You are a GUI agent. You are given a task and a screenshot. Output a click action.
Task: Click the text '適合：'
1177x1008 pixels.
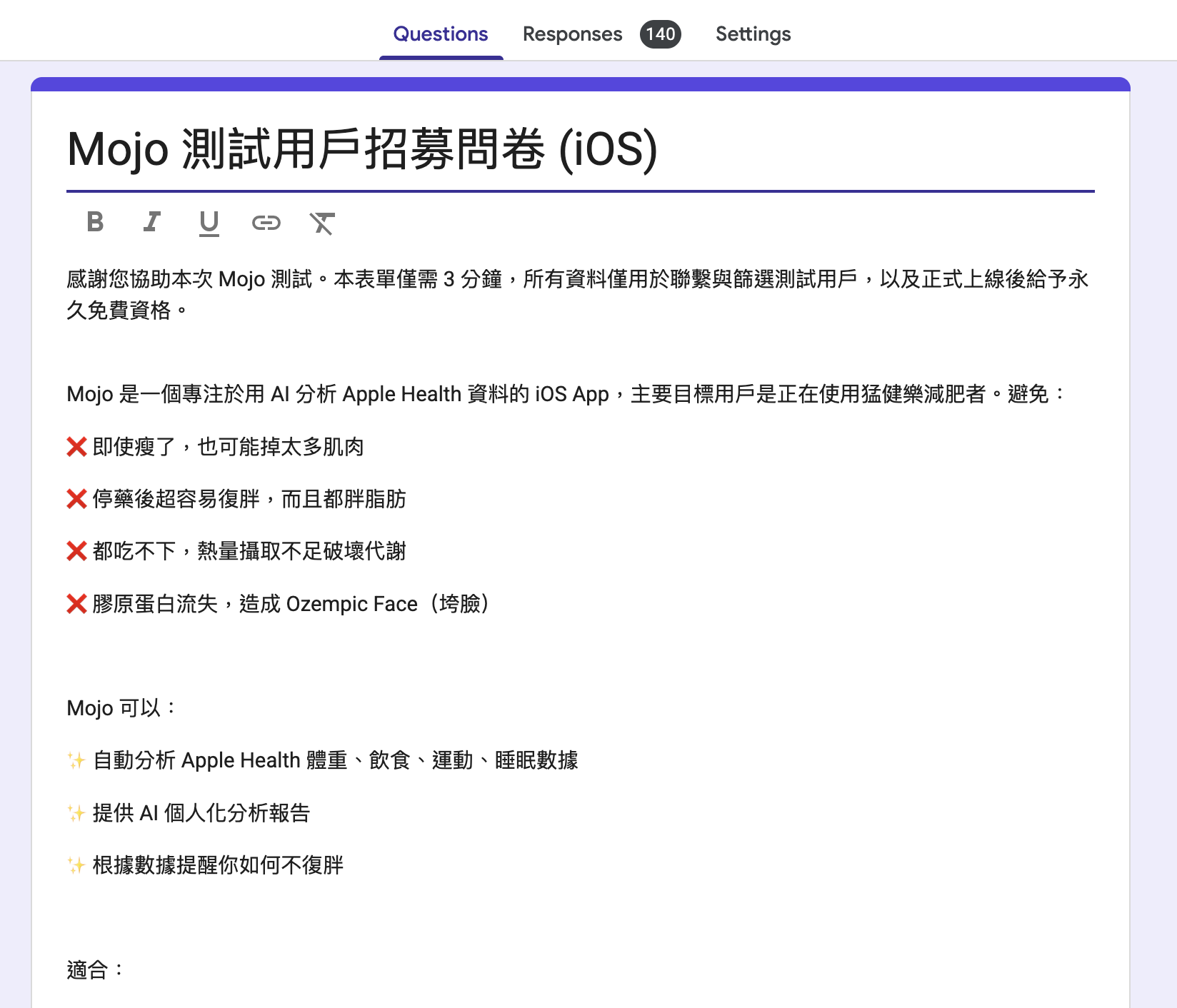(96, 969)
